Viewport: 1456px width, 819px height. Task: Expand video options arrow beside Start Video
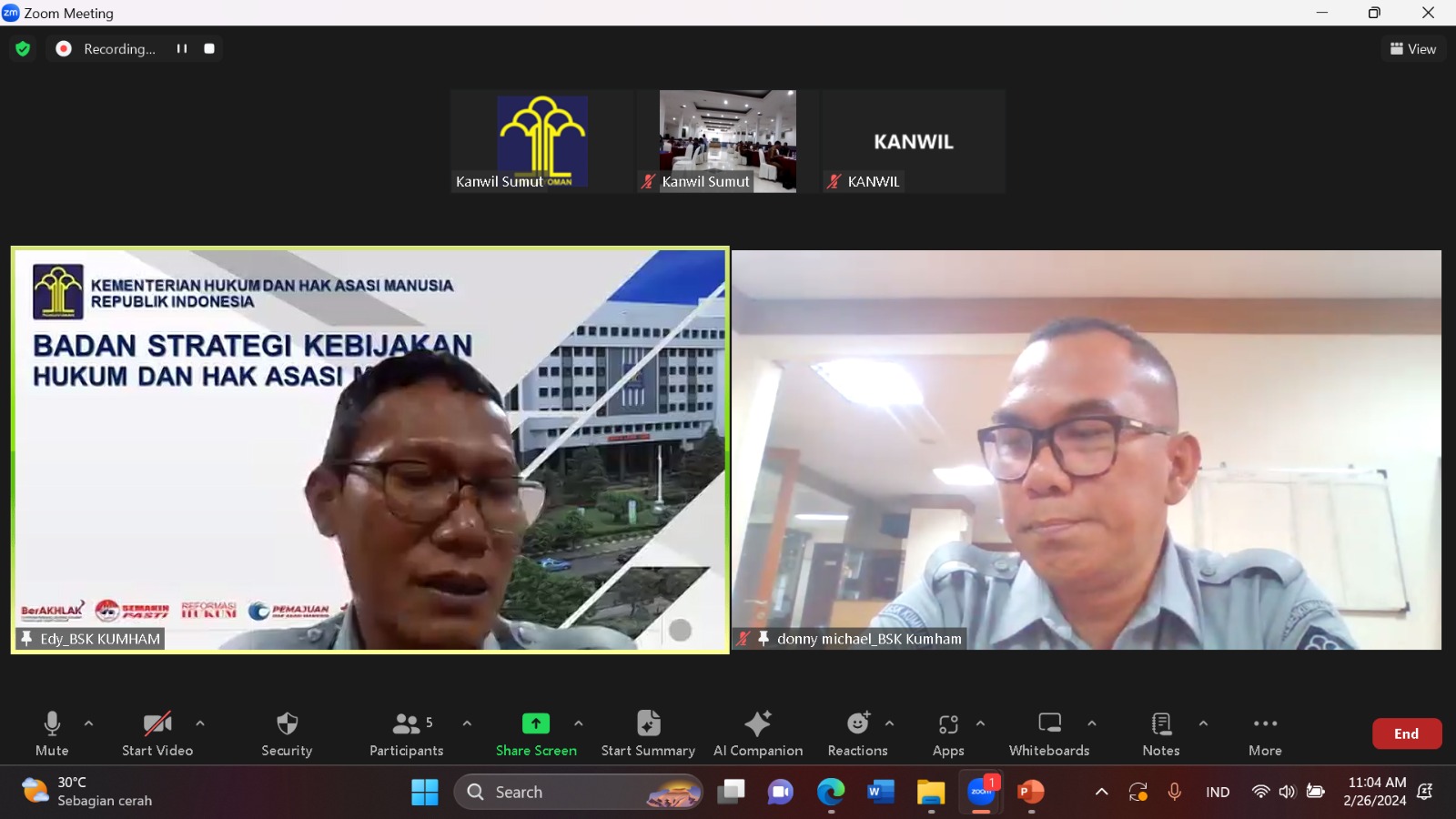coord(200,723)
